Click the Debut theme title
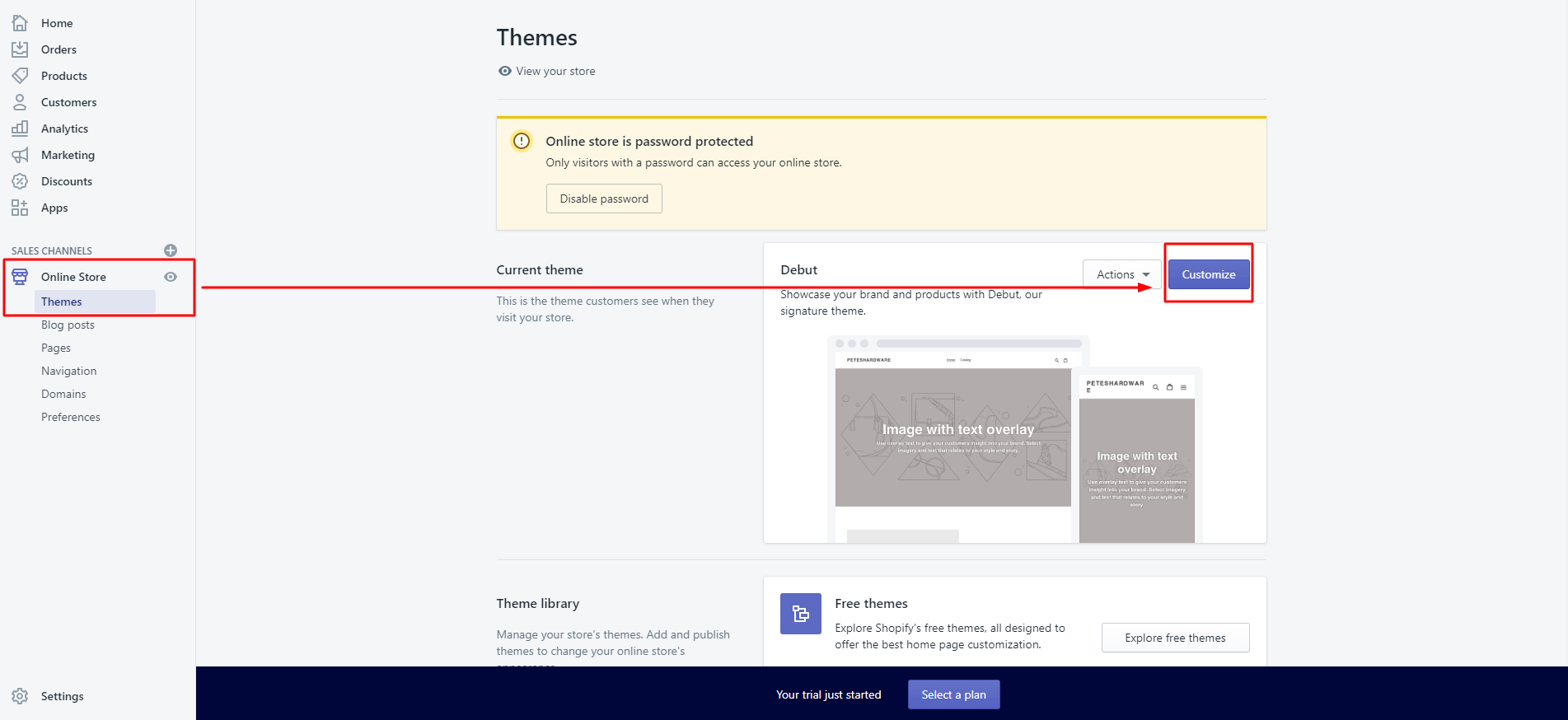Viewport: 1568px width, 720px height. (798, 269)
